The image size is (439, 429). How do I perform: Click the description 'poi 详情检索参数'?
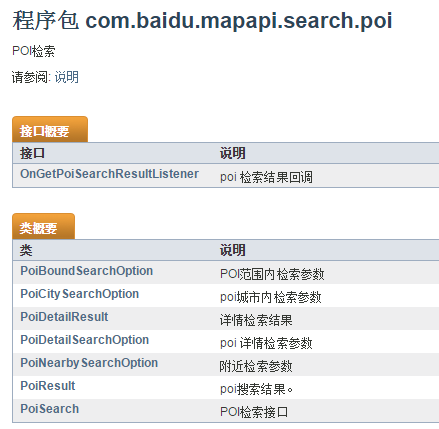pyautogui.click(x=266, y=343)
